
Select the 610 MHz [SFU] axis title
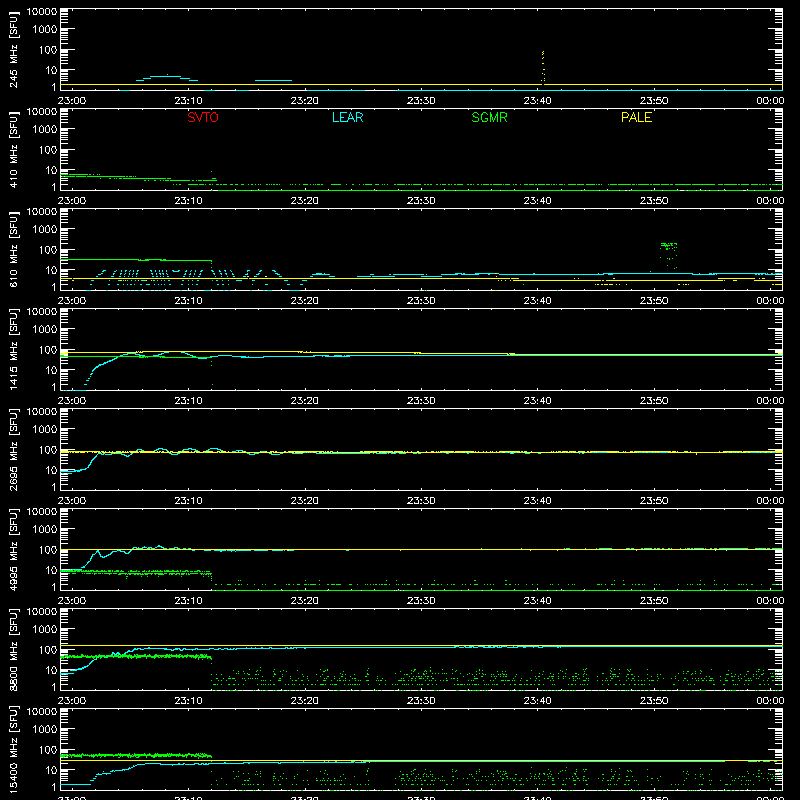pos(14,250)
